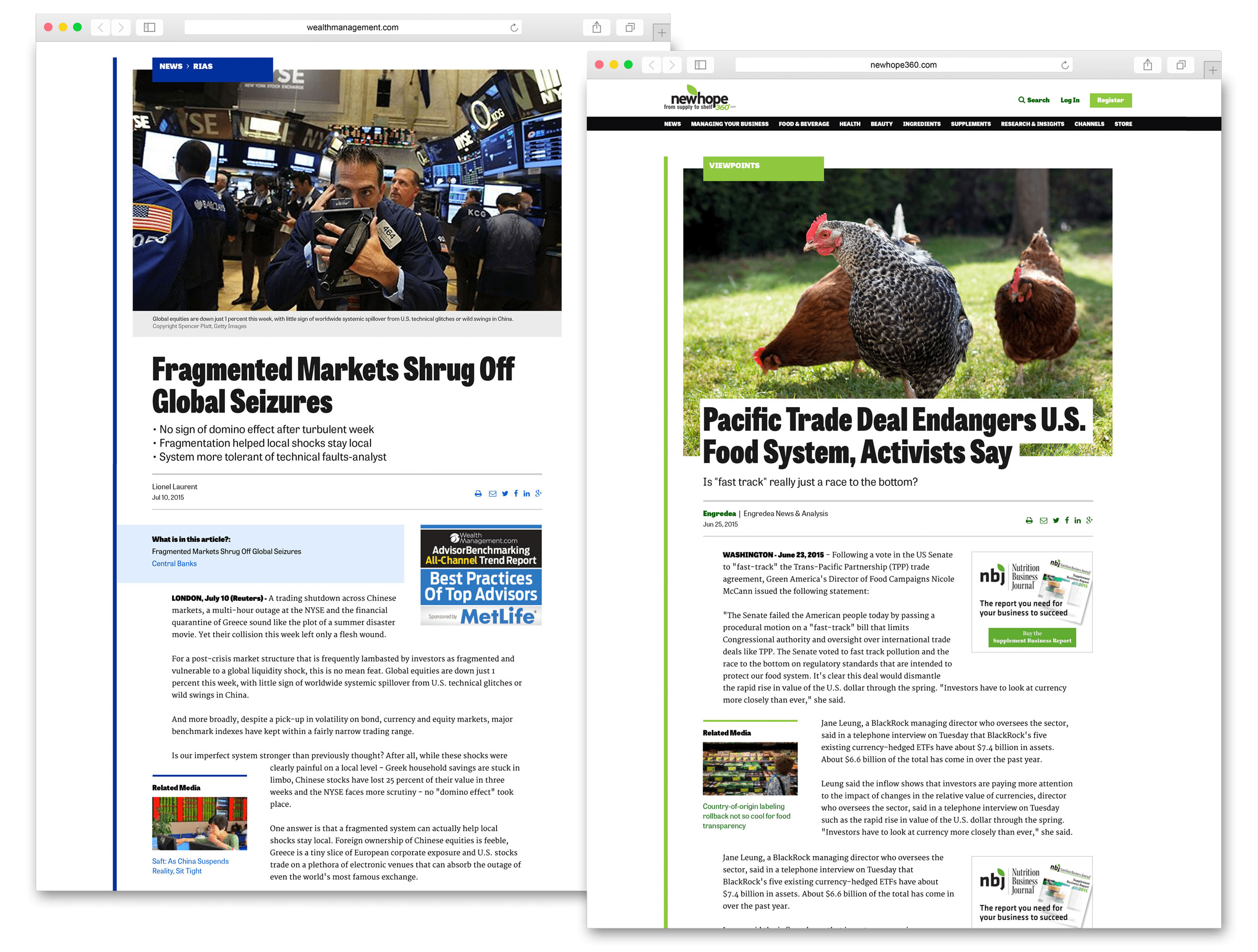
Task: Click RIAS breadcrumb on wealthmanagement article
Action: pos(202,67)
